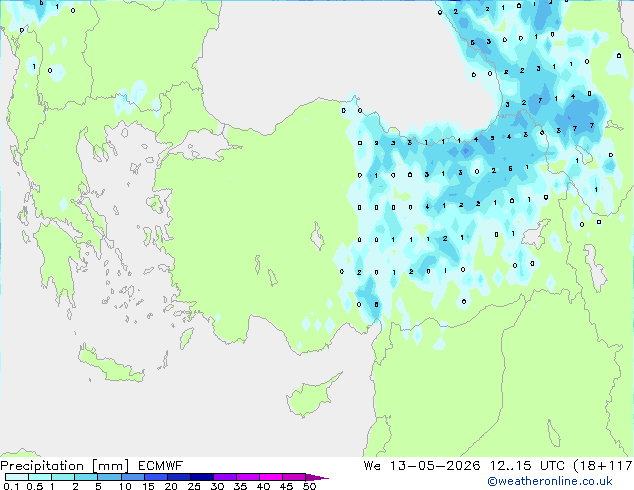
Task: Click the '40' legend scale label
Action: 263,486
